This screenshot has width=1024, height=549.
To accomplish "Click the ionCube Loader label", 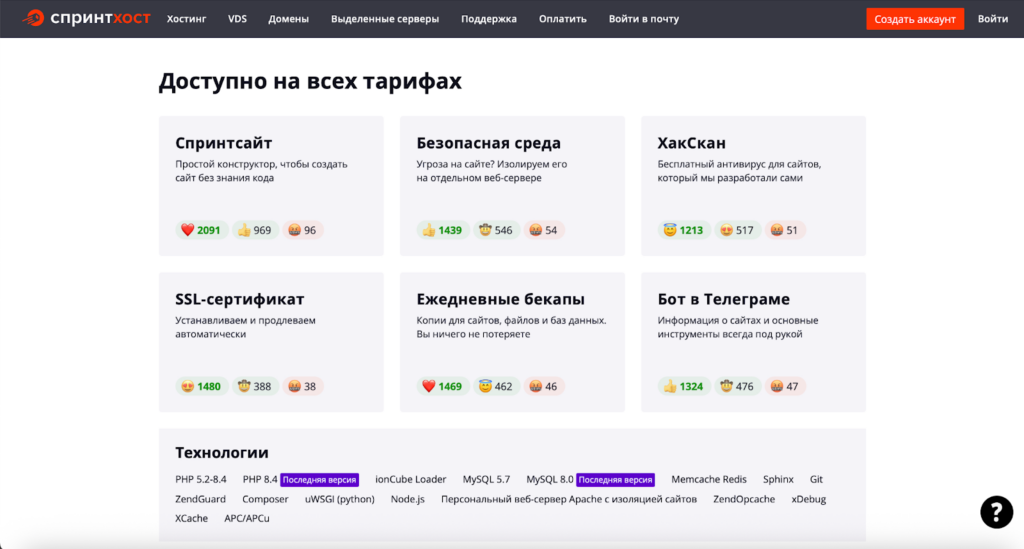I will 410,479.
